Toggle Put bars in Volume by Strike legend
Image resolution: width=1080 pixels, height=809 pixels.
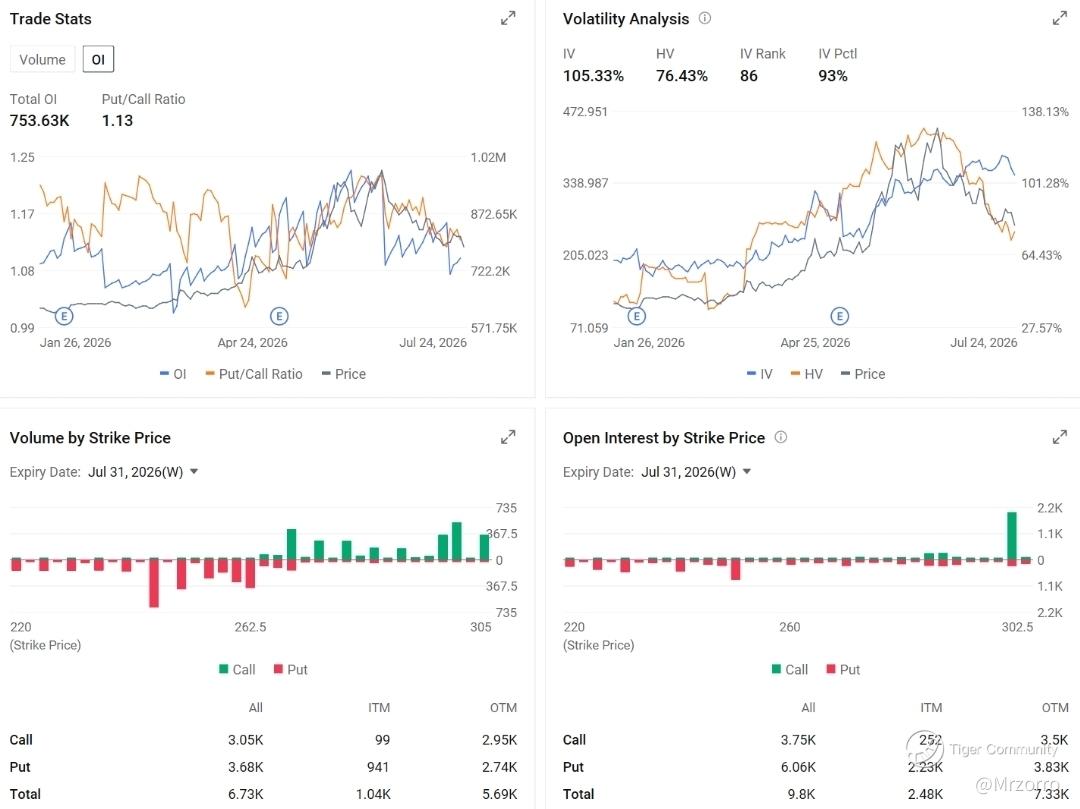point(291,669)
